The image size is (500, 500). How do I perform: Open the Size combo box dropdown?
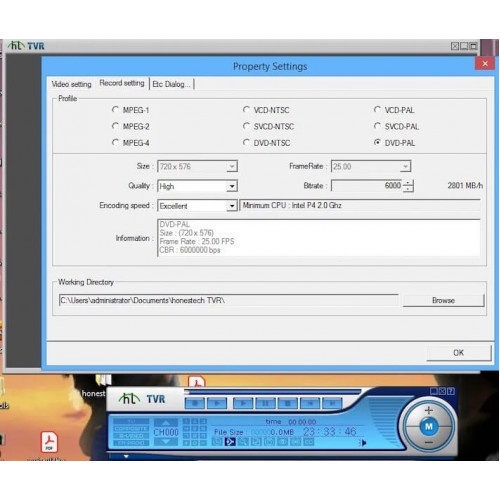point(232,166)
